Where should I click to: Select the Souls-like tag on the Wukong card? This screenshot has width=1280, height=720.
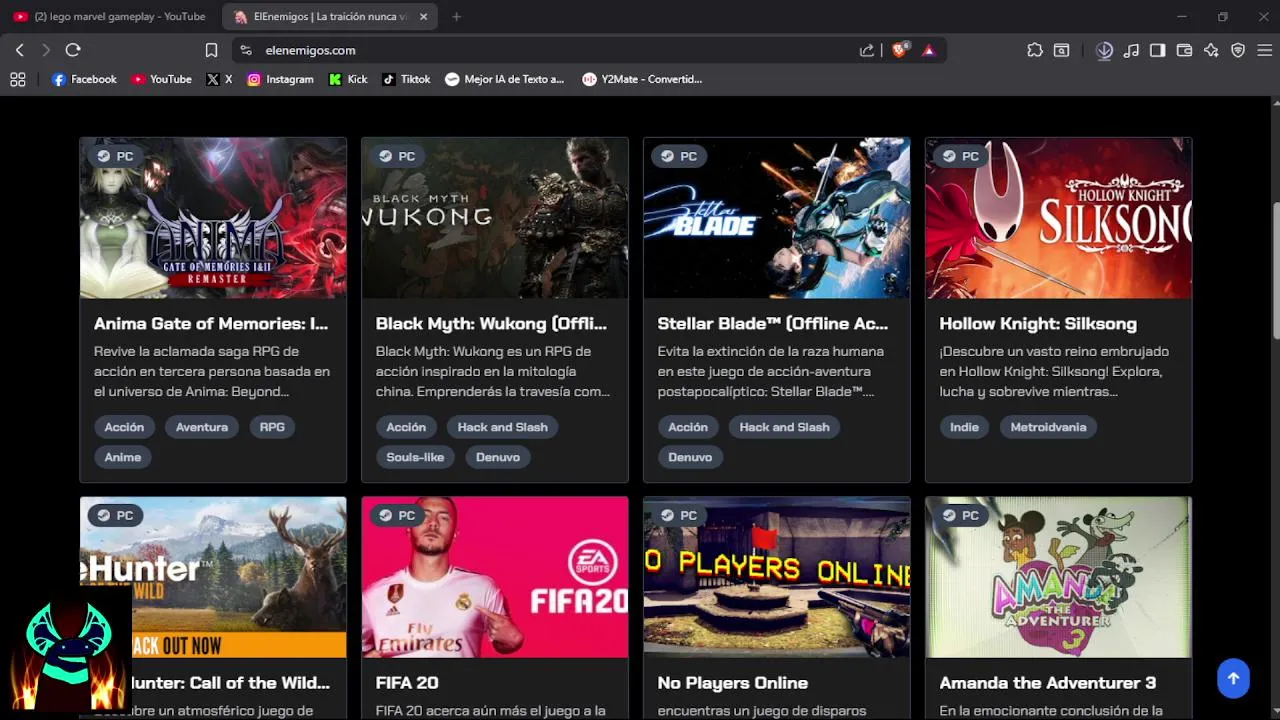pyautogui.click(x=415, y=457)
